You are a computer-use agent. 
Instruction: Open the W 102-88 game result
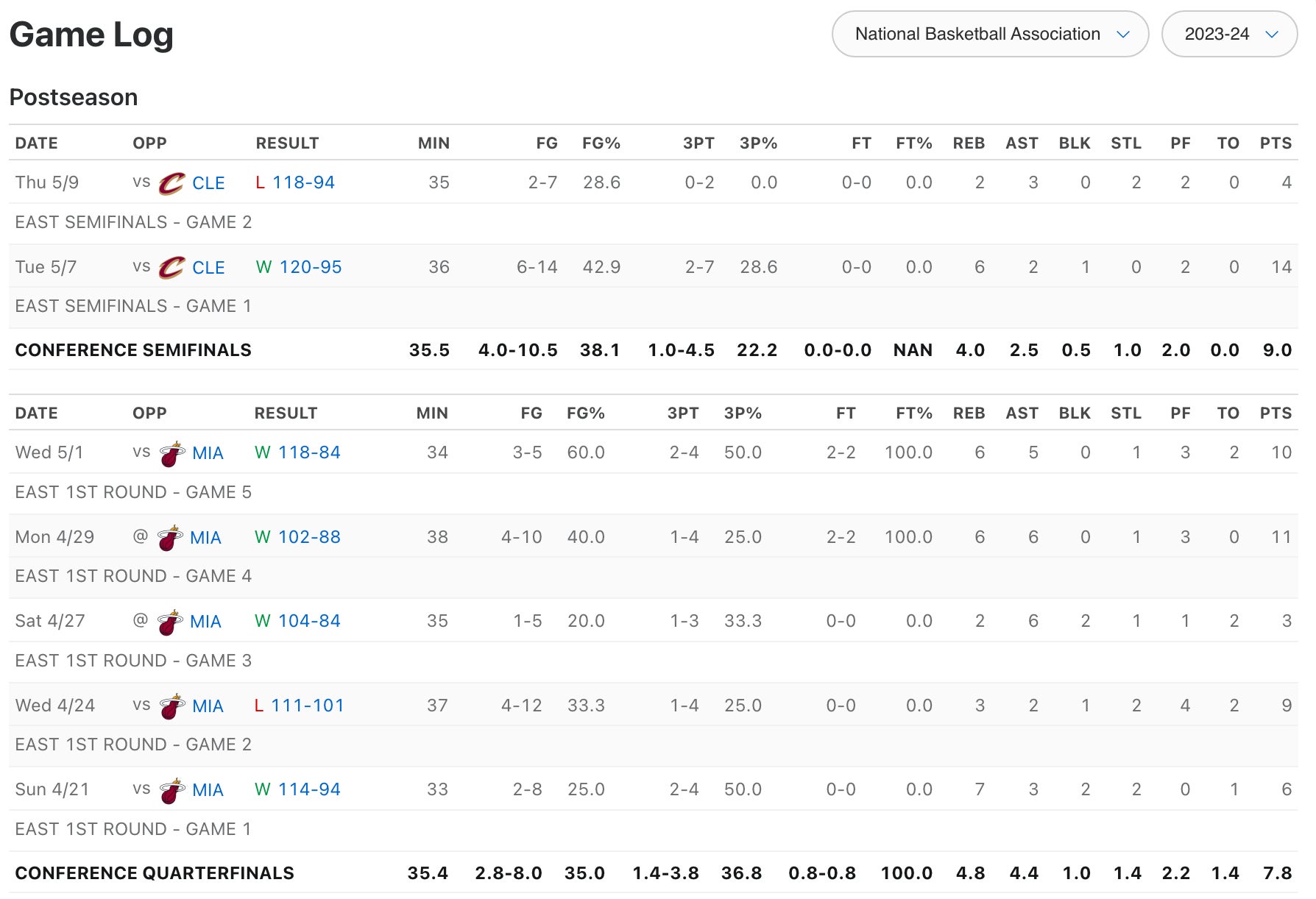pos(308,537)
